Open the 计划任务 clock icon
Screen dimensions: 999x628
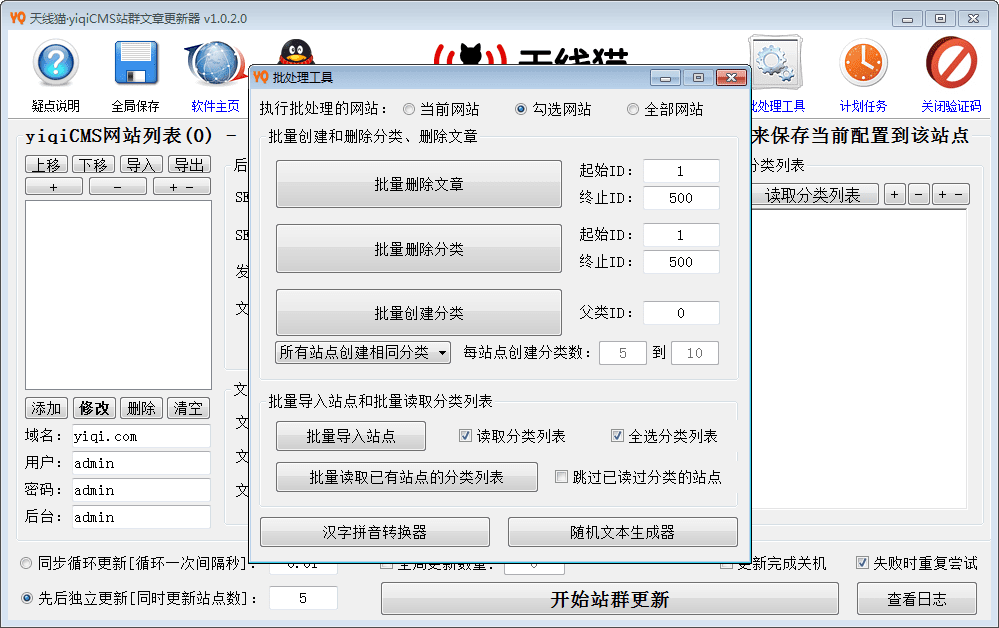pos(863,62)
